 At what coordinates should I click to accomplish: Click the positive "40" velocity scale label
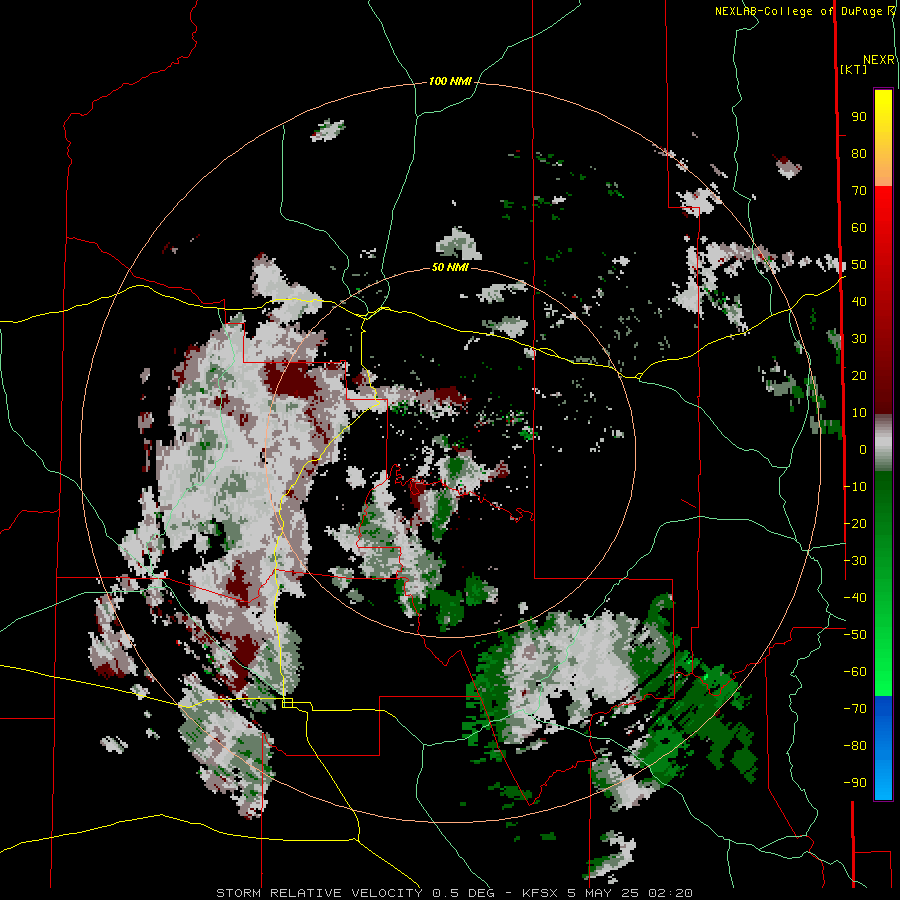click(x=859, y=301)
